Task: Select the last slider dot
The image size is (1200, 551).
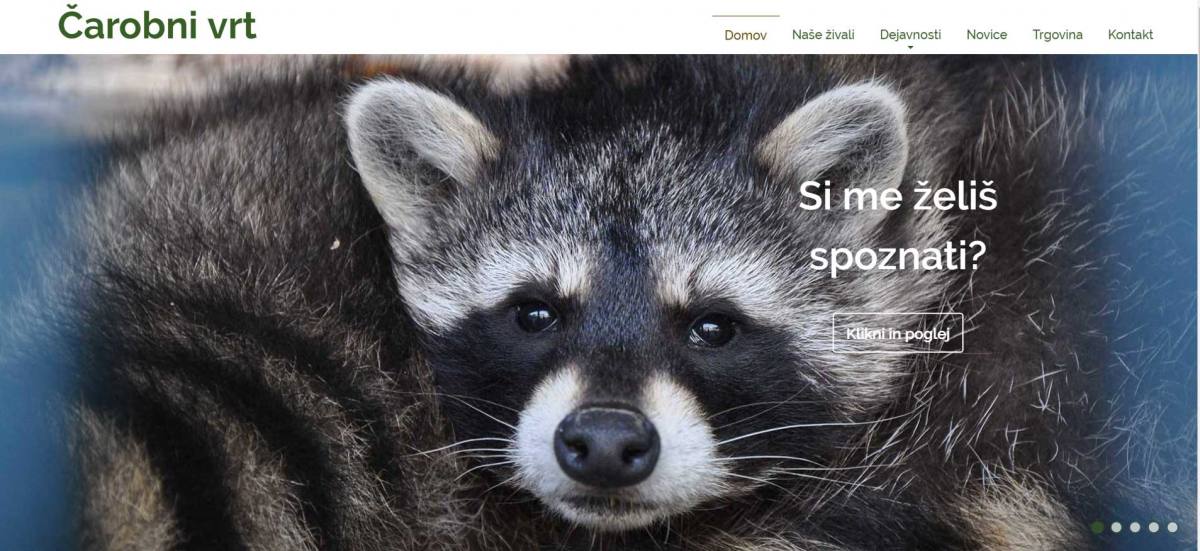Action: point(1172,527)
